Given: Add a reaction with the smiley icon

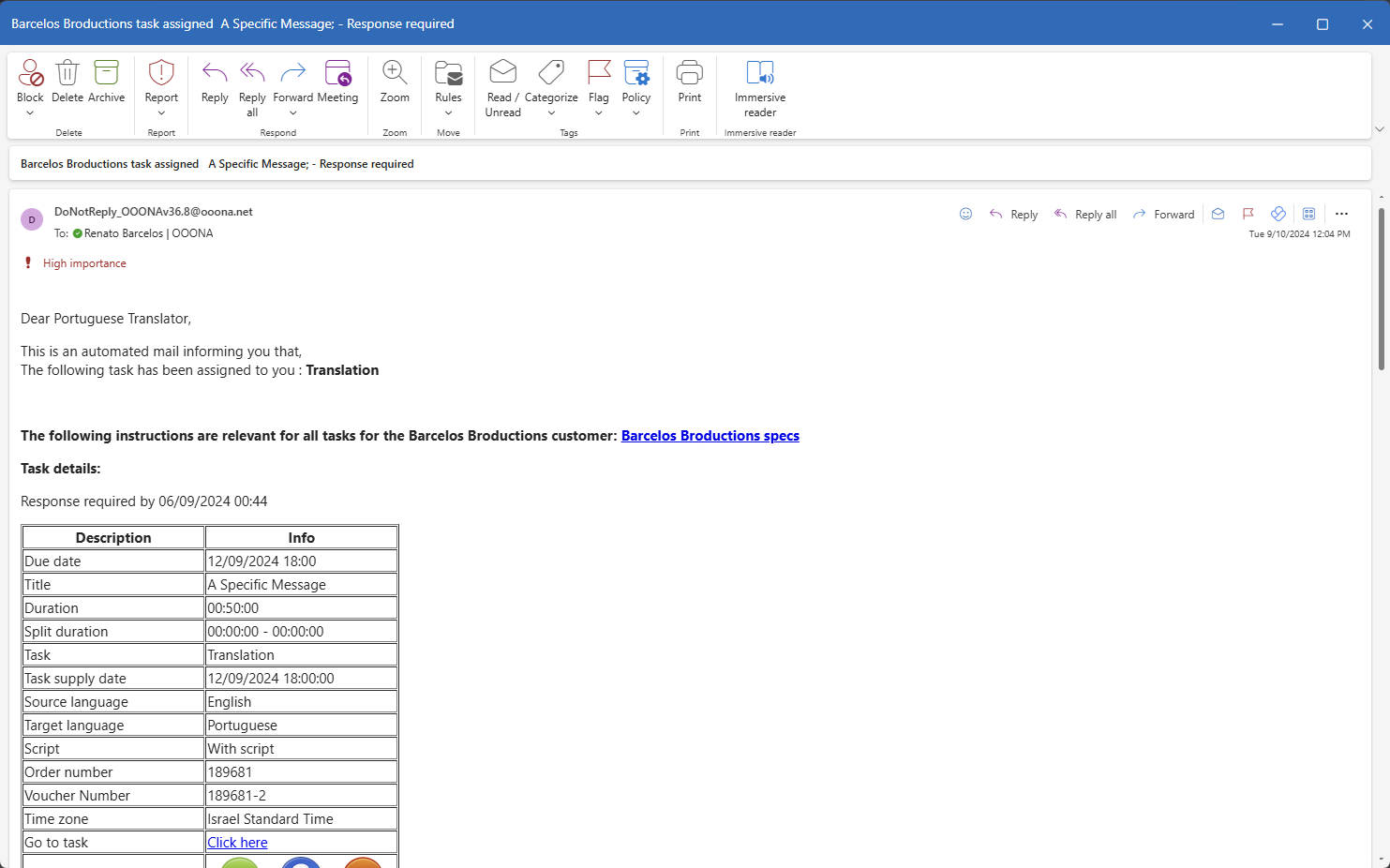Looking at the screenshot, I should pos(965,214).
